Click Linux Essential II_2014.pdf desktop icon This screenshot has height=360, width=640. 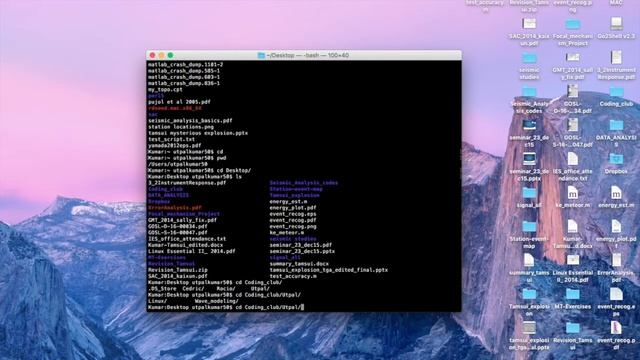(x=573, y=260)
